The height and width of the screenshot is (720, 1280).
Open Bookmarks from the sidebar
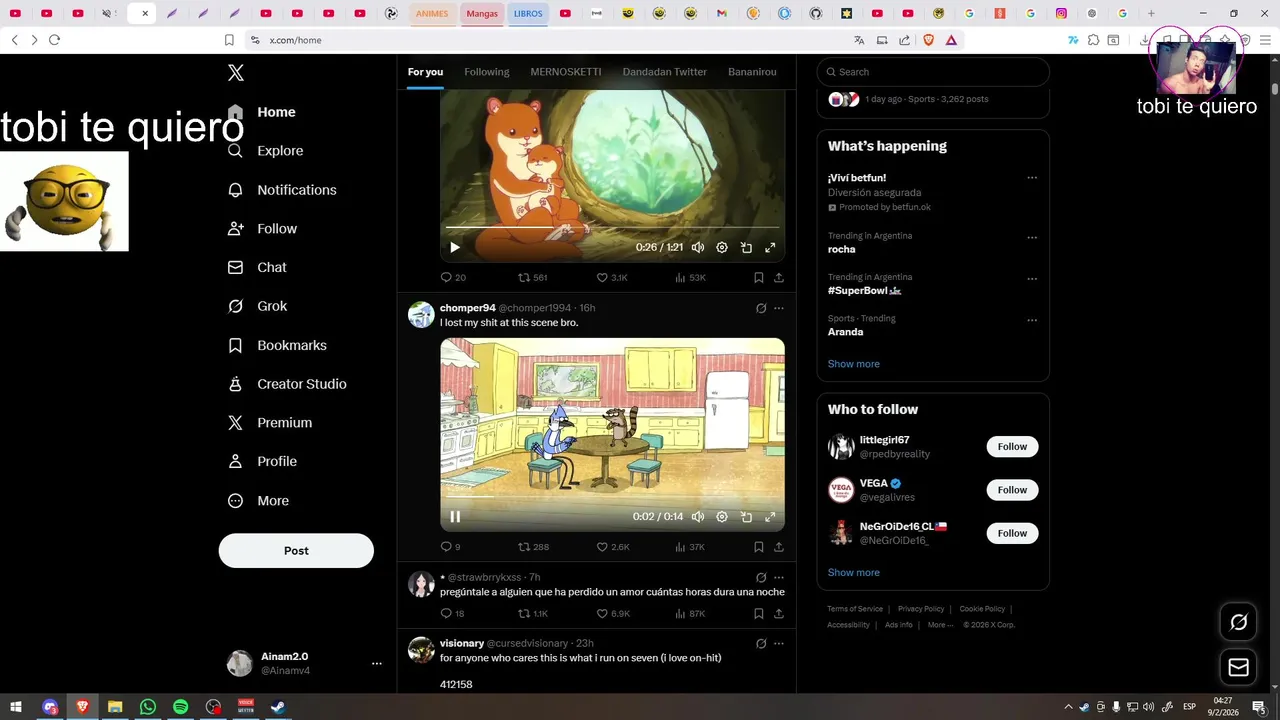[277, 345]
